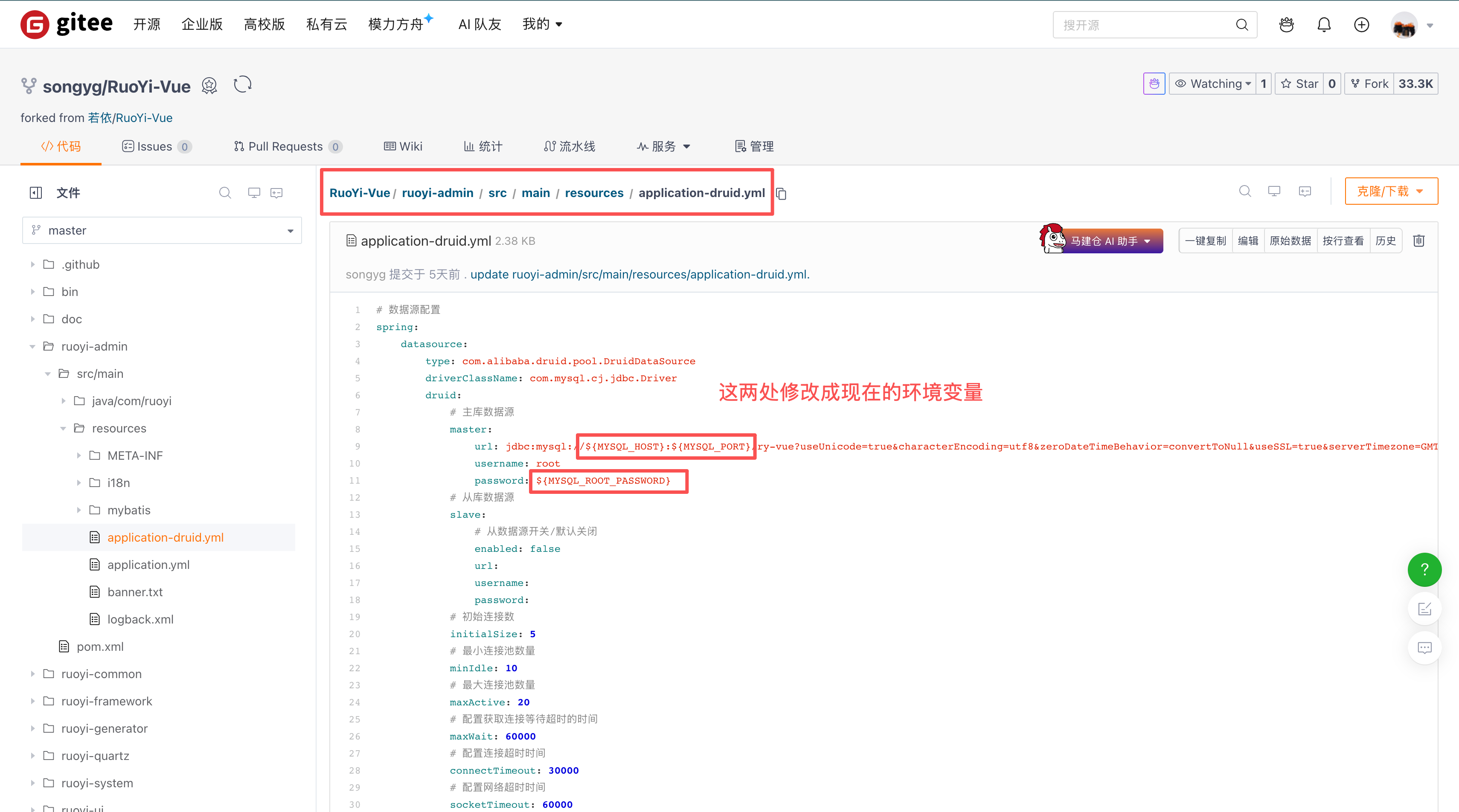Click the repository badge icon next to RuoYi-Vue
Image resolution: width=1459 pixels, height=812 pixels.
[x=209, y=86]
